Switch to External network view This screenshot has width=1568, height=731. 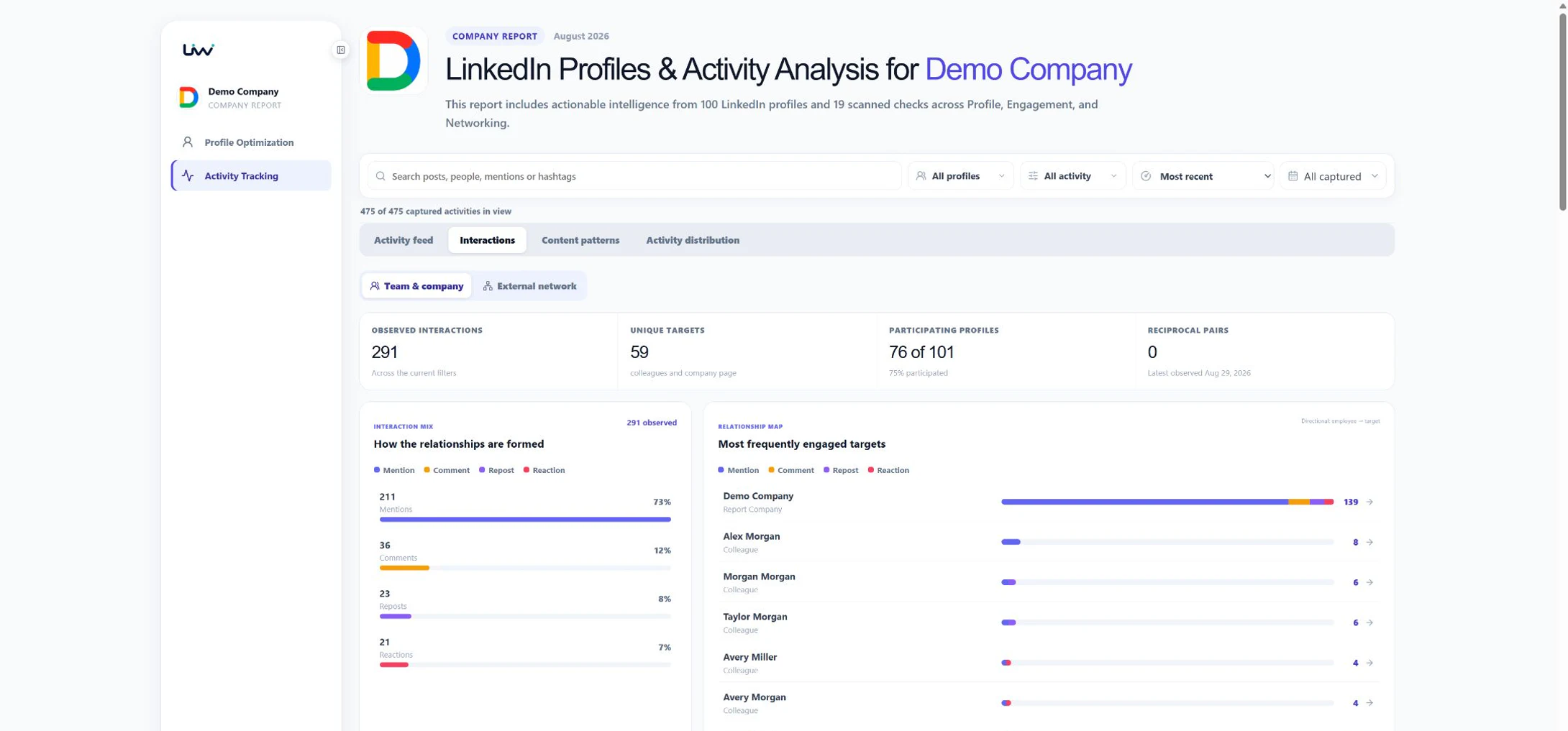point(529,286)
